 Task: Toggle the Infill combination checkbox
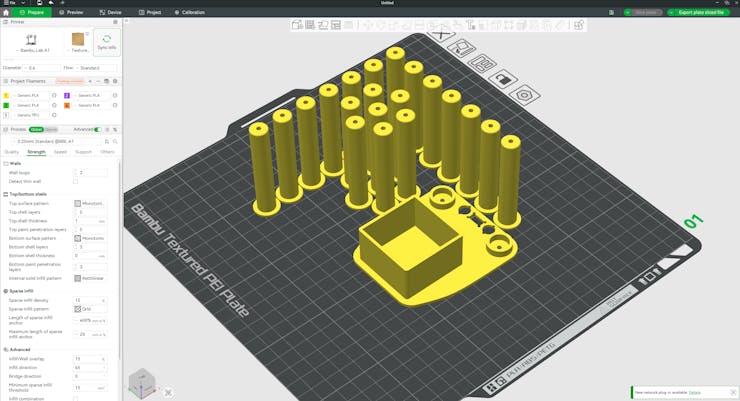pos(76,399)
